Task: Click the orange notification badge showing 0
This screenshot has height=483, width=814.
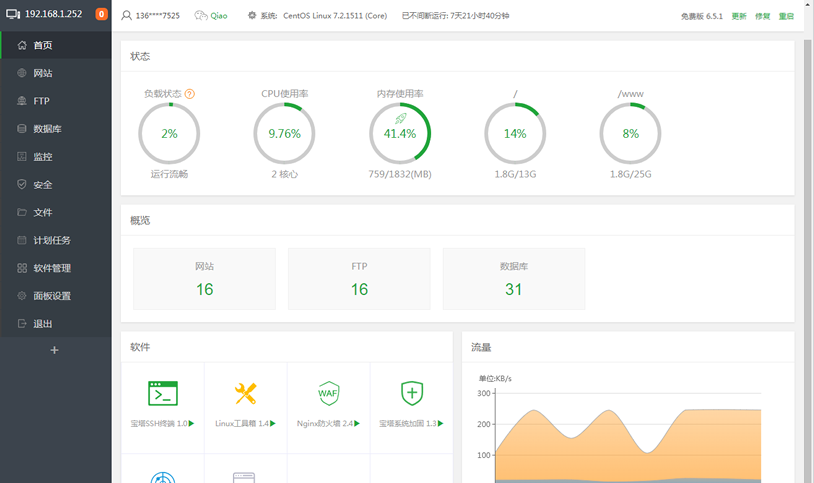Action: coord(102,15)
